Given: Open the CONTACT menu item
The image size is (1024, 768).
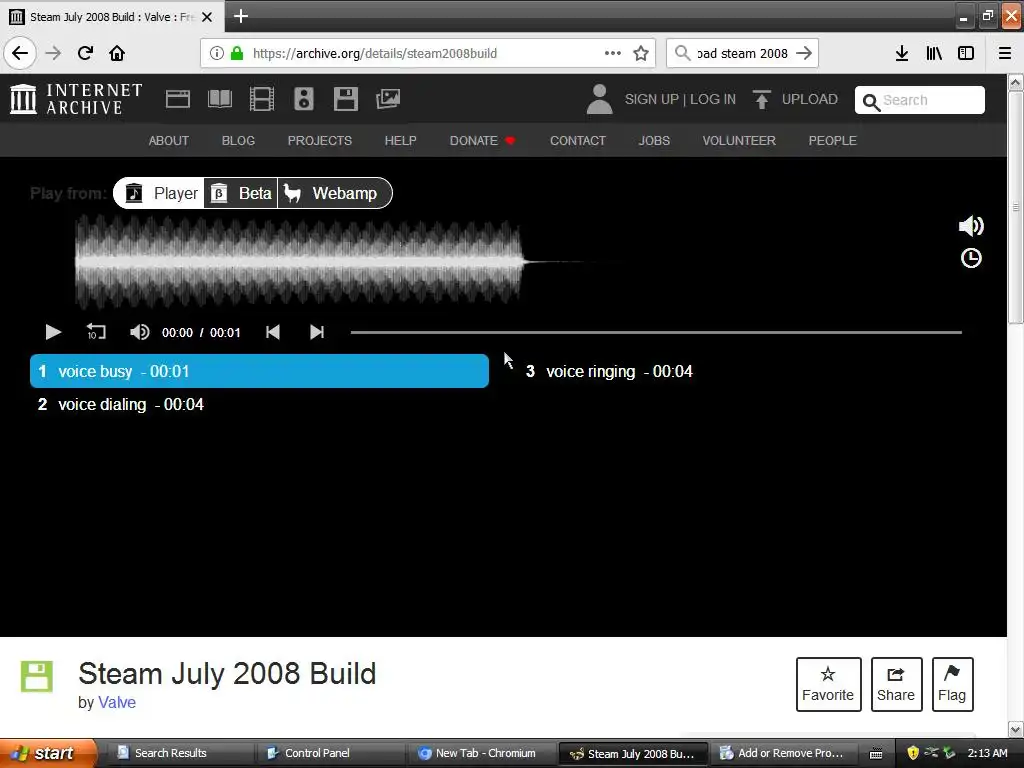Looking at the screenshot, I should tap(578, 140).
